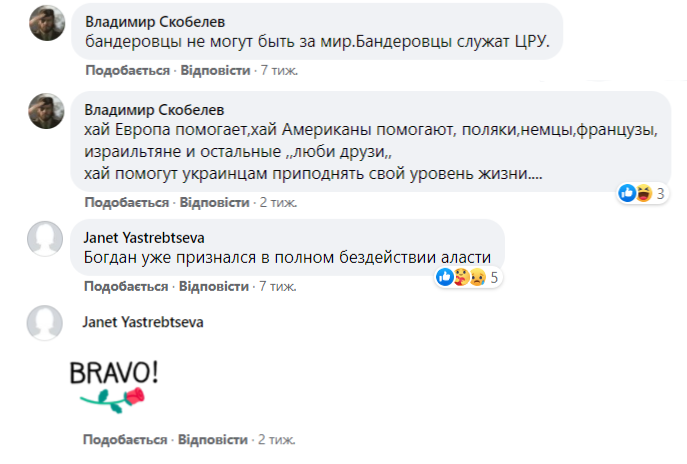The image size is (687, 464).
Task: Click Владимир Скобелев avatar on second comment
Action: coord(47,112)
